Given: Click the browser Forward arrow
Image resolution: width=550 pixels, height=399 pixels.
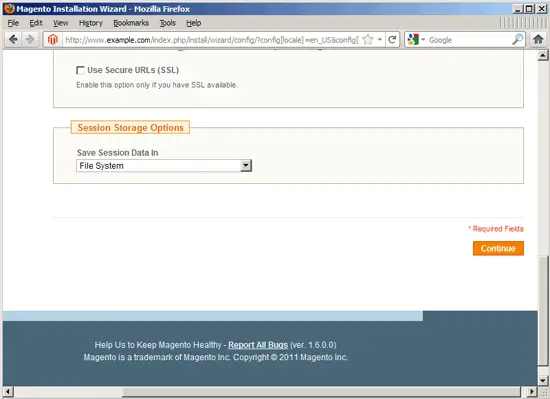Looking at the screenshot, I should click(x=30, y=39).
